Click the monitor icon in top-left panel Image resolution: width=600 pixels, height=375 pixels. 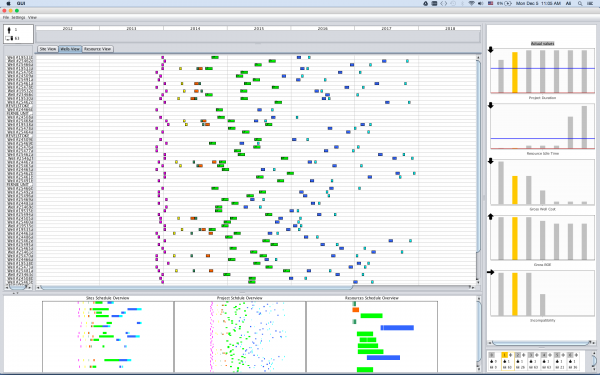pos(10,38)
